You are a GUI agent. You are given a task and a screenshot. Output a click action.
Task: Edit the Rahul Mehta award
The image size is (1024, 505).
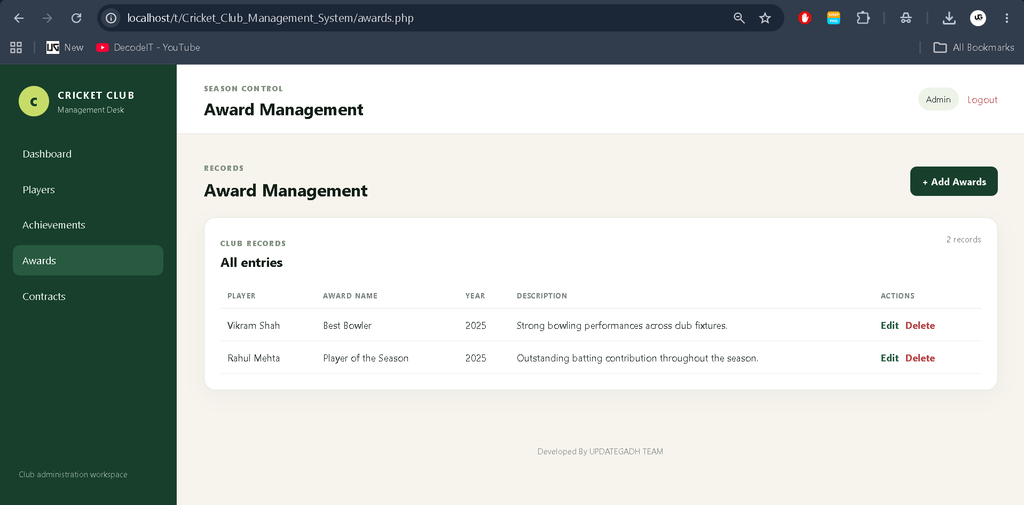889,358
